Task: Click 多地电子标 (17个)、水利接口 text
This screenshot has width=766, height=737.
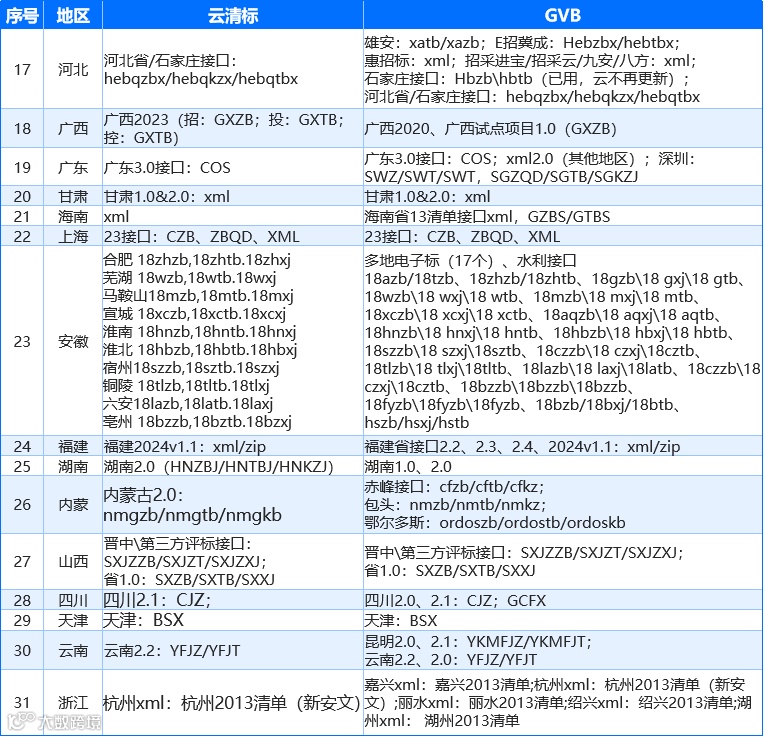Action: point(470,260)
